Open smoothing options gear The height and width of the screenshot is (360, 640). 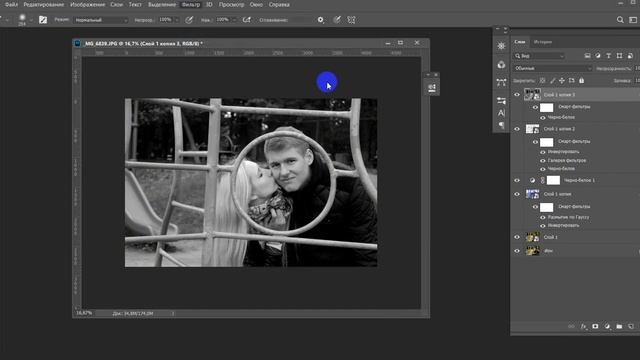pyautogui.click(x=320, y=20)
